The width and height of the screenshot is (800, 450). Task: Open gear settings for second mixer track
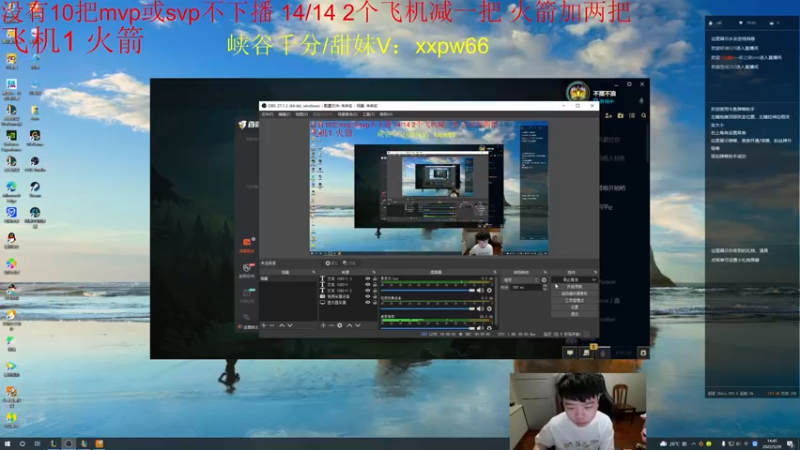pyautogui.click(x=489, y=309)
